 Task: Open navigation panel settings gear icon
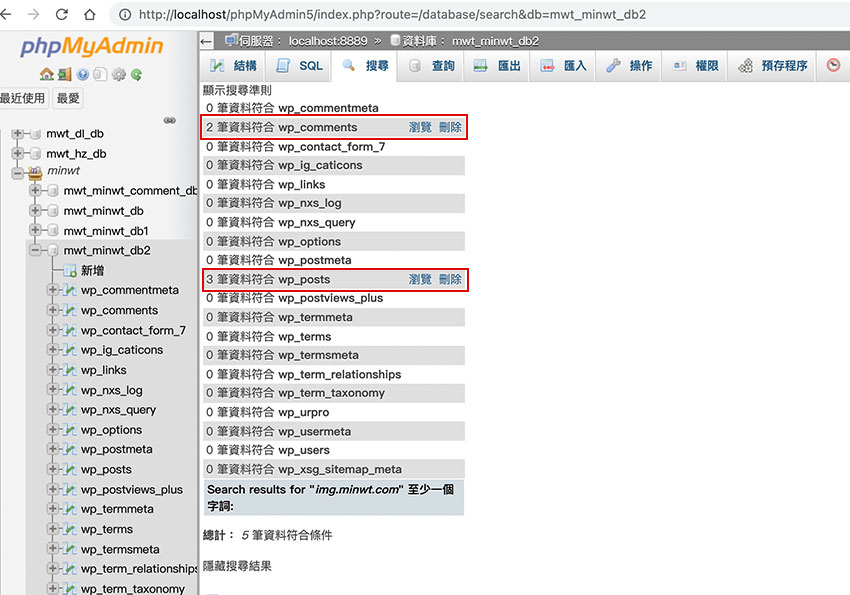click(x=119, y=74)
